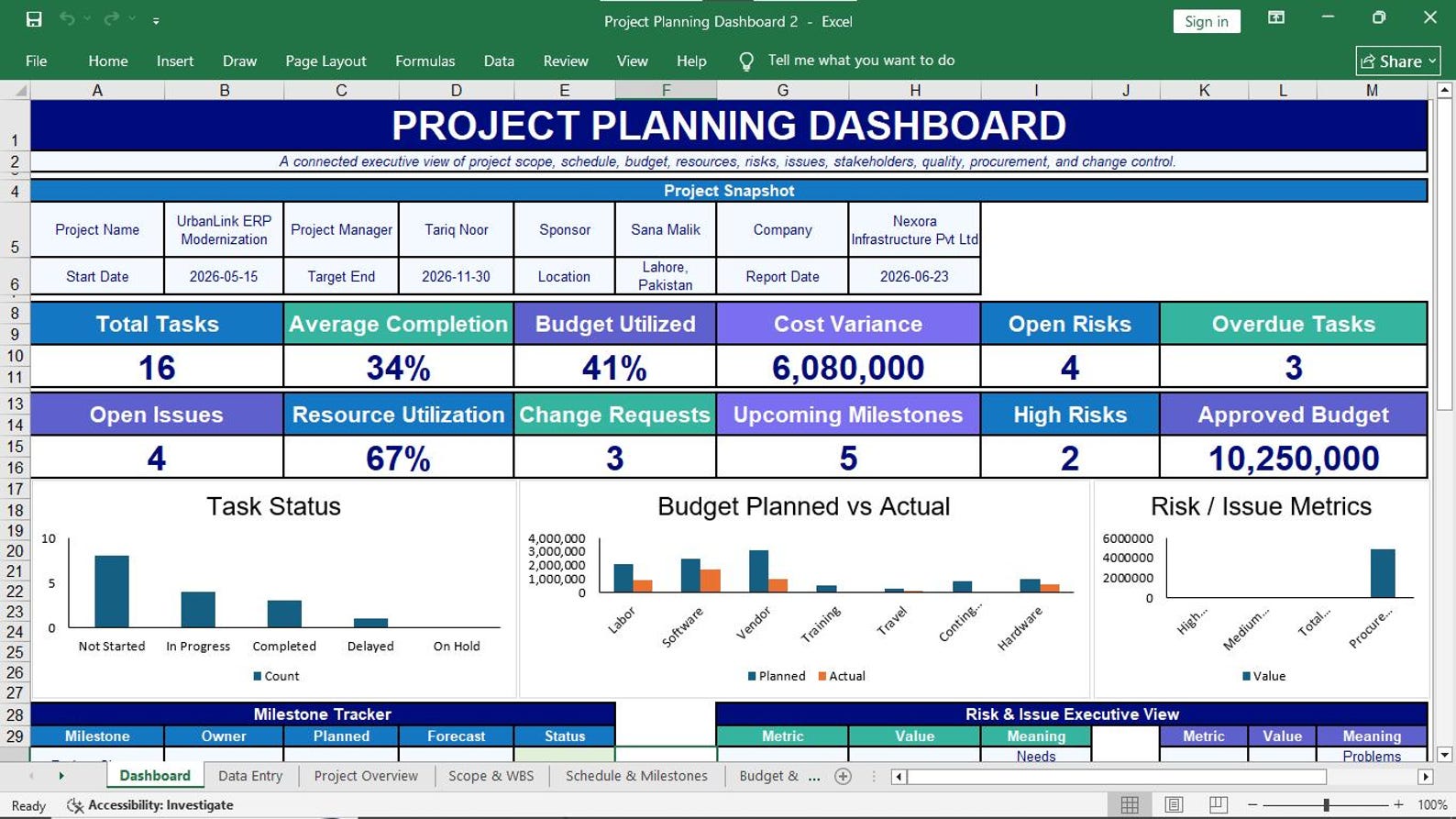Select the UrbanLink ERP Modernization cell

[x=224, y=229]
